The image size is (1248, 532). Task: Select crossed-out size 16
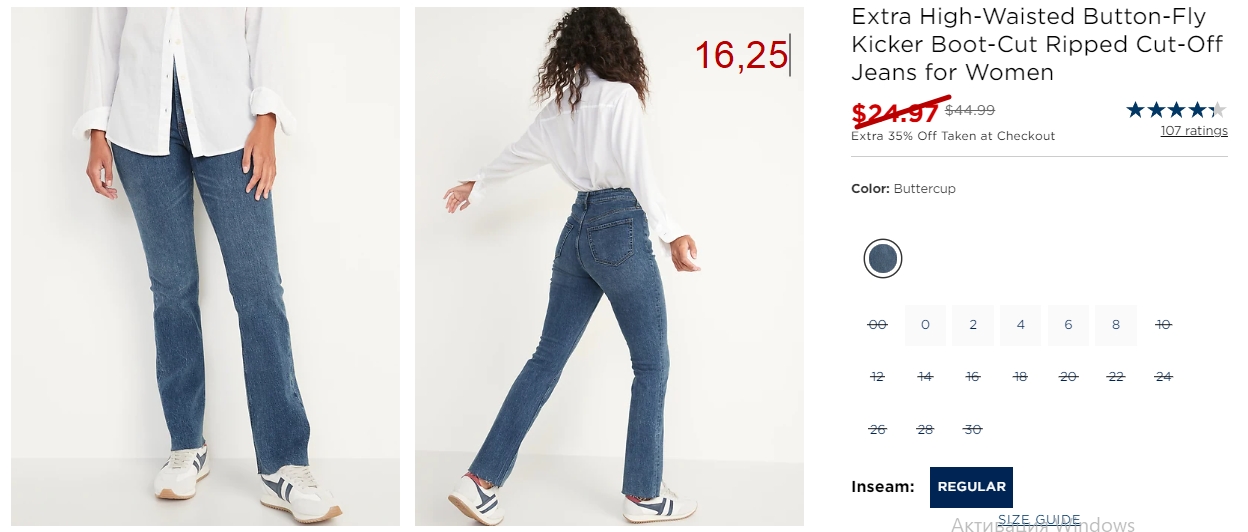tap(973, 377)
